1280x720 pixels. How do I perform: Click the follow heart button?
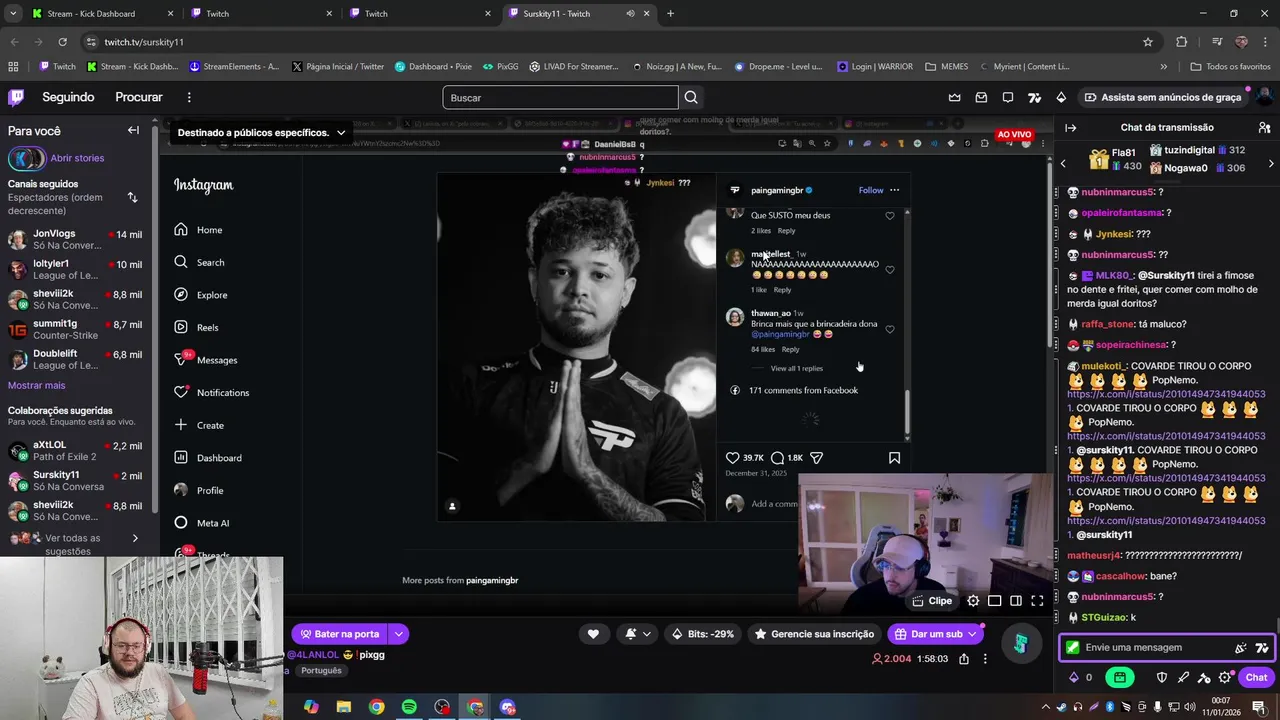click(x=593, y=633)
